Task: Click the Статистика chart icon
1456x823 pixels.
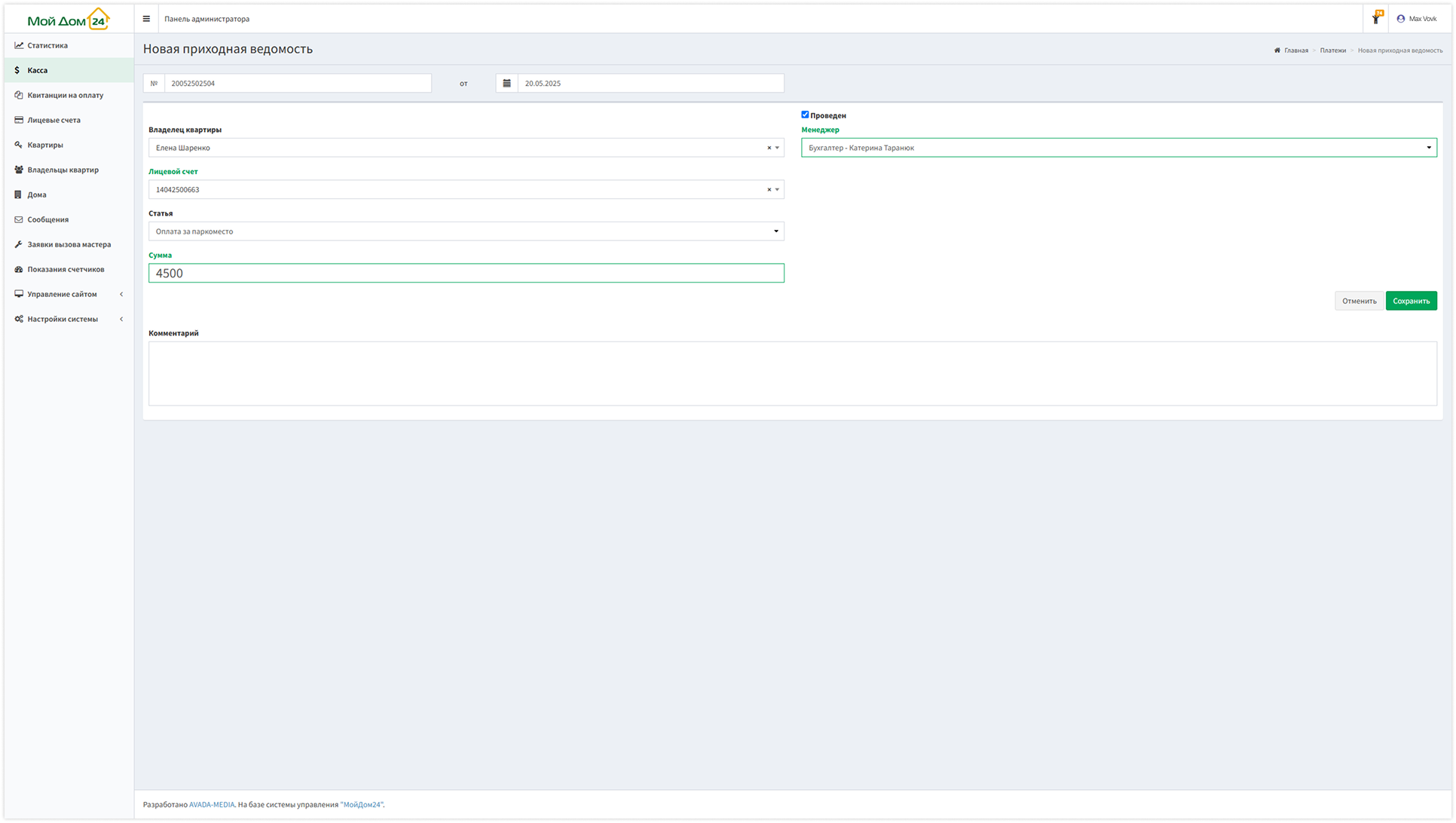Action: click(x=19, y=45)
